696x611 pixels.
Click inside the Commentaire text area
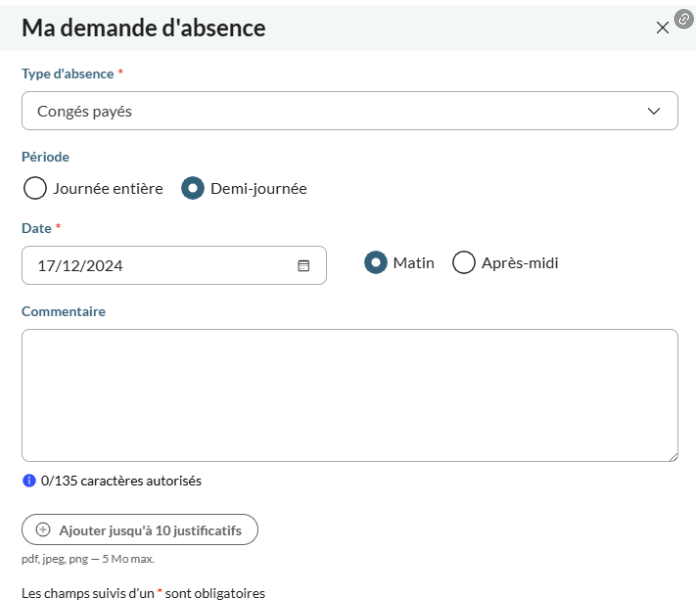[350, 395]
